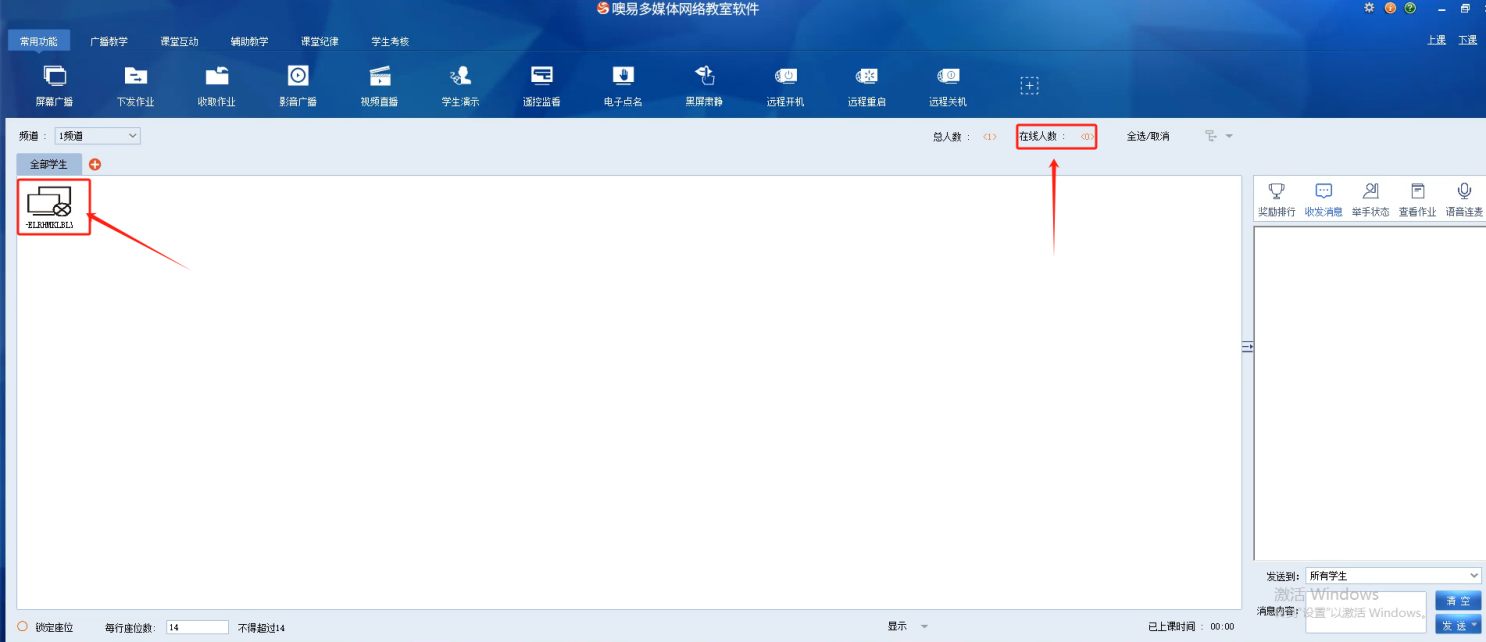
Task: Click the 清空 clear message button
Action: 1457,601
